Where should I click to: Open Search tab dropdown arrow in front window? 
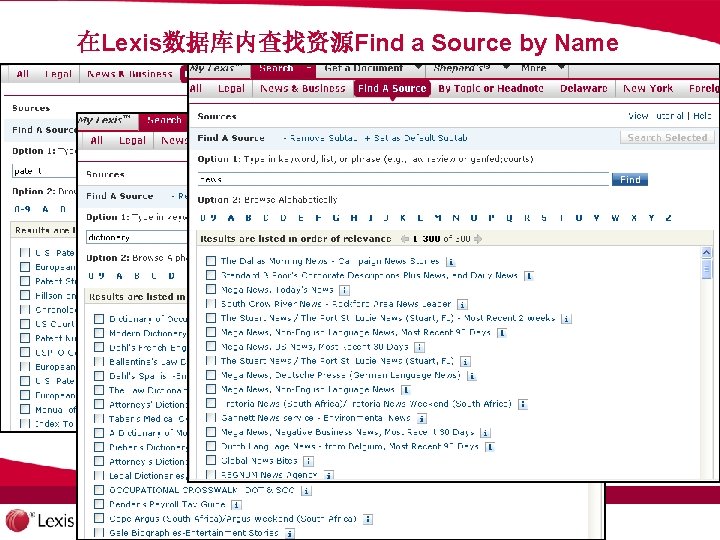click(x=309, y=68)
